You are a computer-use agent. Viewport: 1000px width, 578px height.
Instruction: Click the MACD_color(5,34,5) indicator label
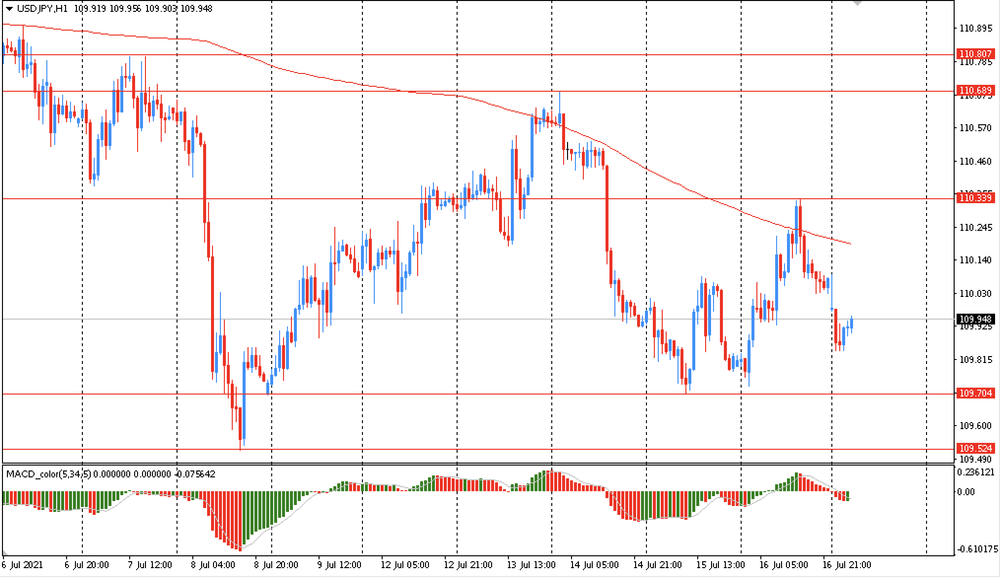(x=48, y=474)
